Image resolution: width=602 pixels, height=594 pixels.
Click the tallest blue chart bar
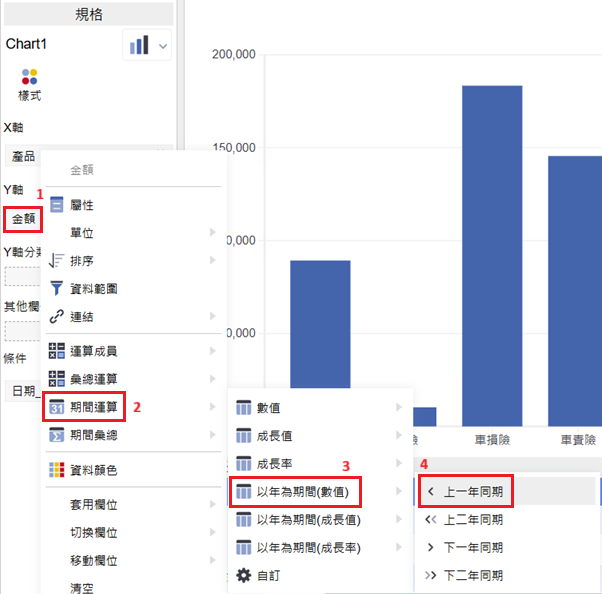tap(491, 255)
